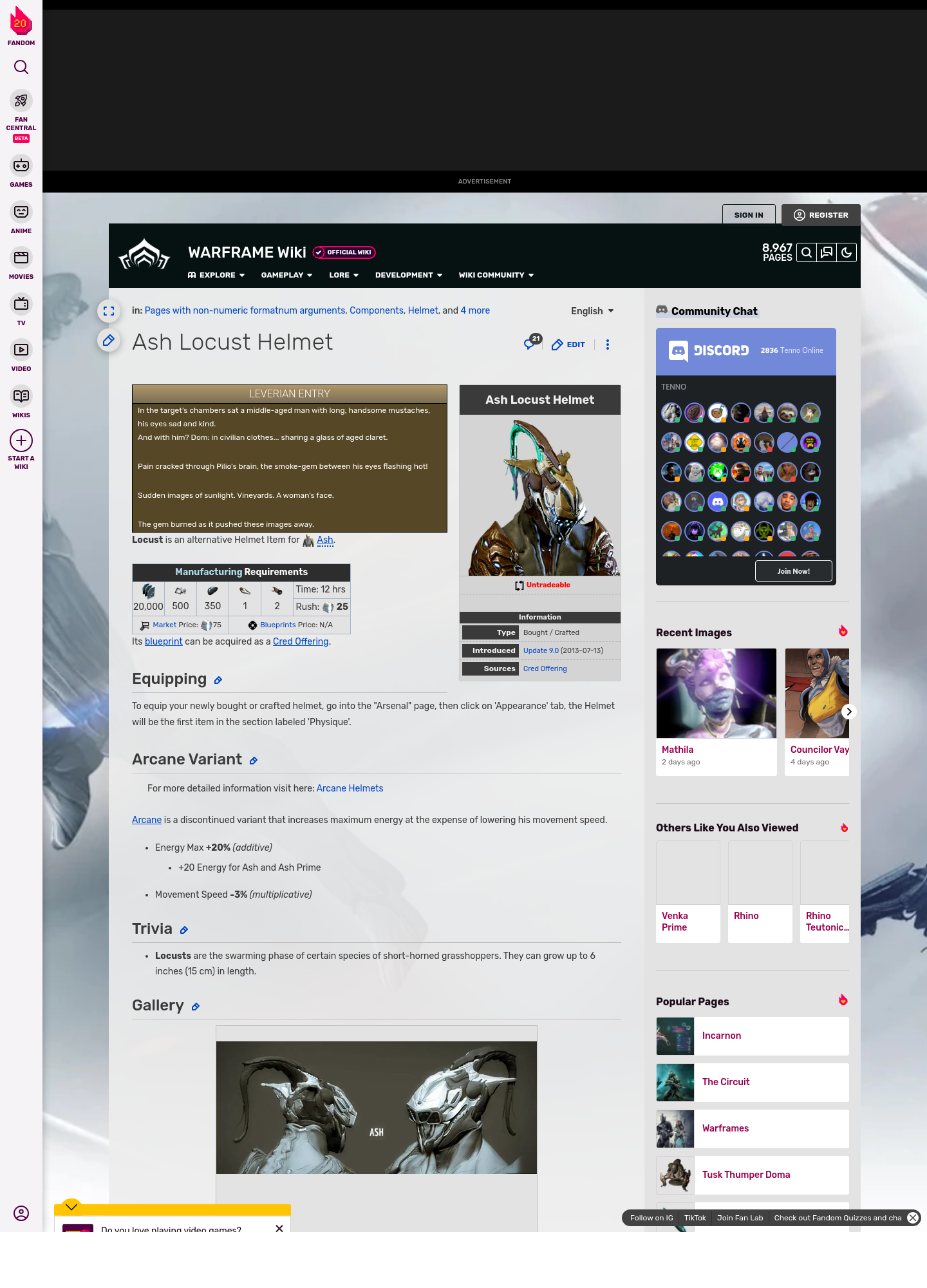The image size is (927, 1288).
Task: Open The Circuit popular page
Action: pyautogui.click(x=753, y=1083)
